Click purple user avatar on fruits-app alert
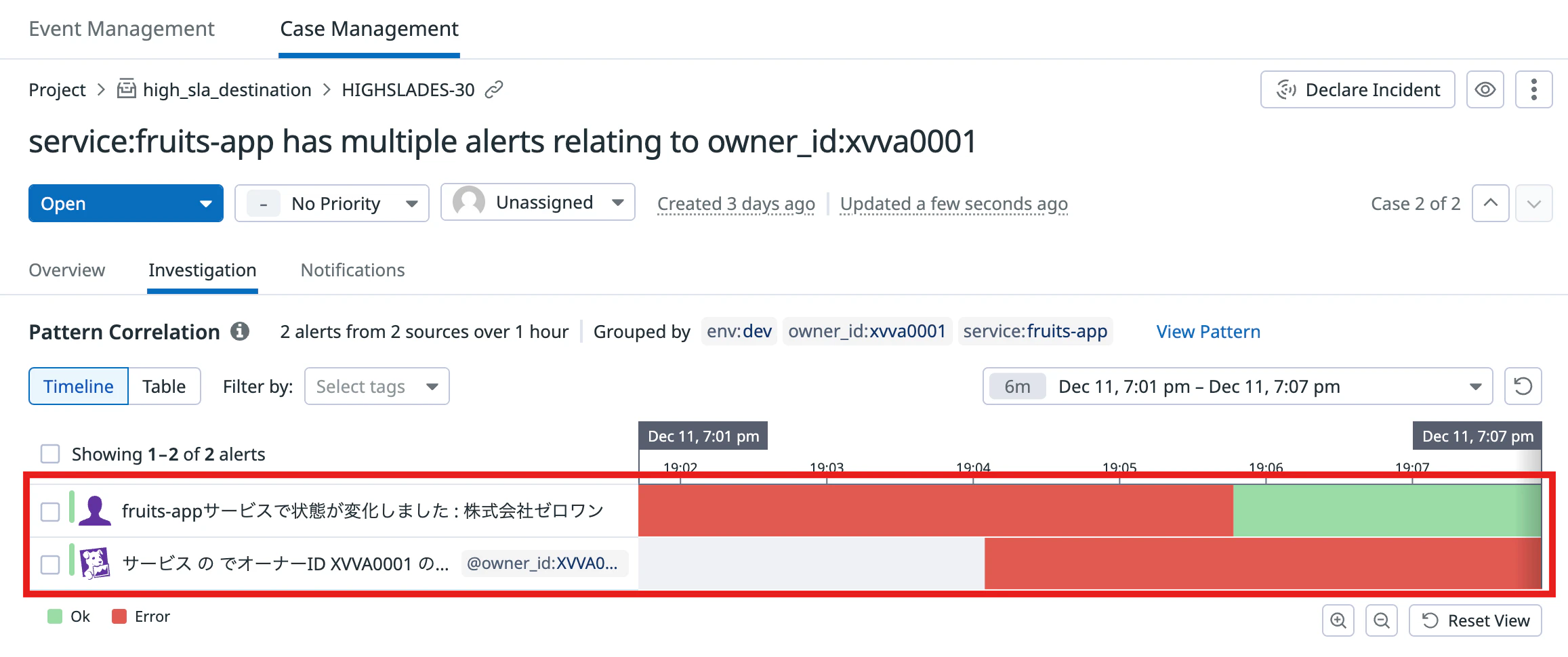Screen dimensions: 1568x657 pos(95,511)
